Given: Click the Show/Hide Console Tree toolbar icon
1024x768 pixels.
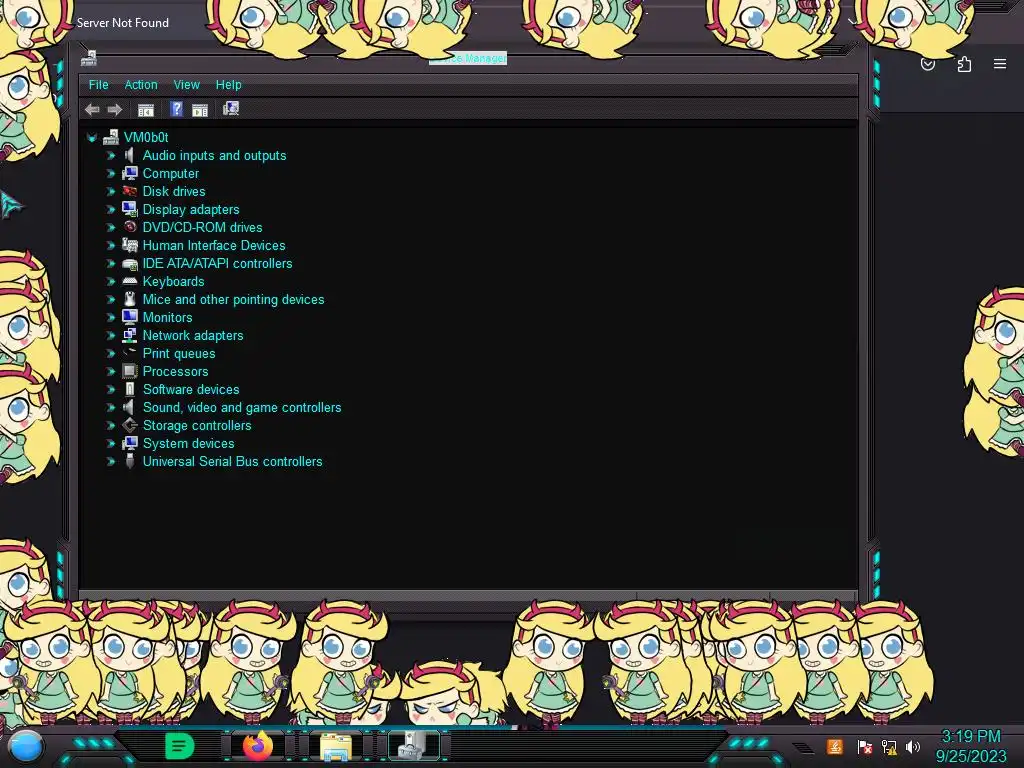Looking at the screenshot, I should click(146, 110).
